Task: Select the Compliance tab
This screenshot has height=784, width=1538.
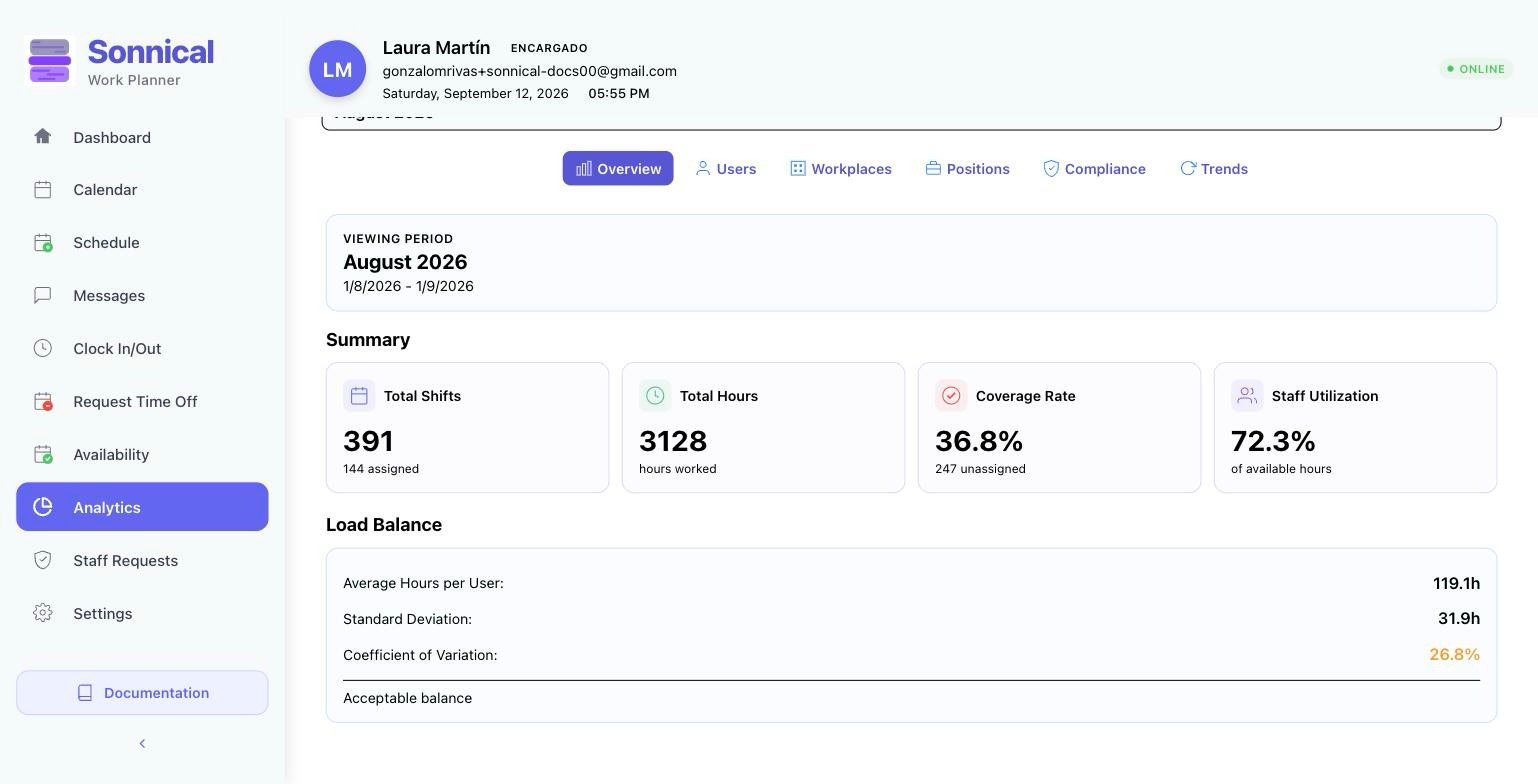Action: [1095, 169]
